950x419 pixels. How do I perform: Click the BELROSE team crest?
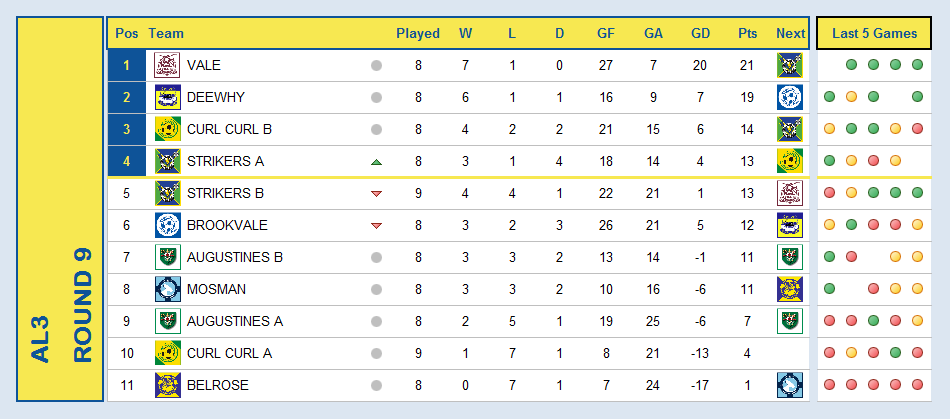click(167, 384)
